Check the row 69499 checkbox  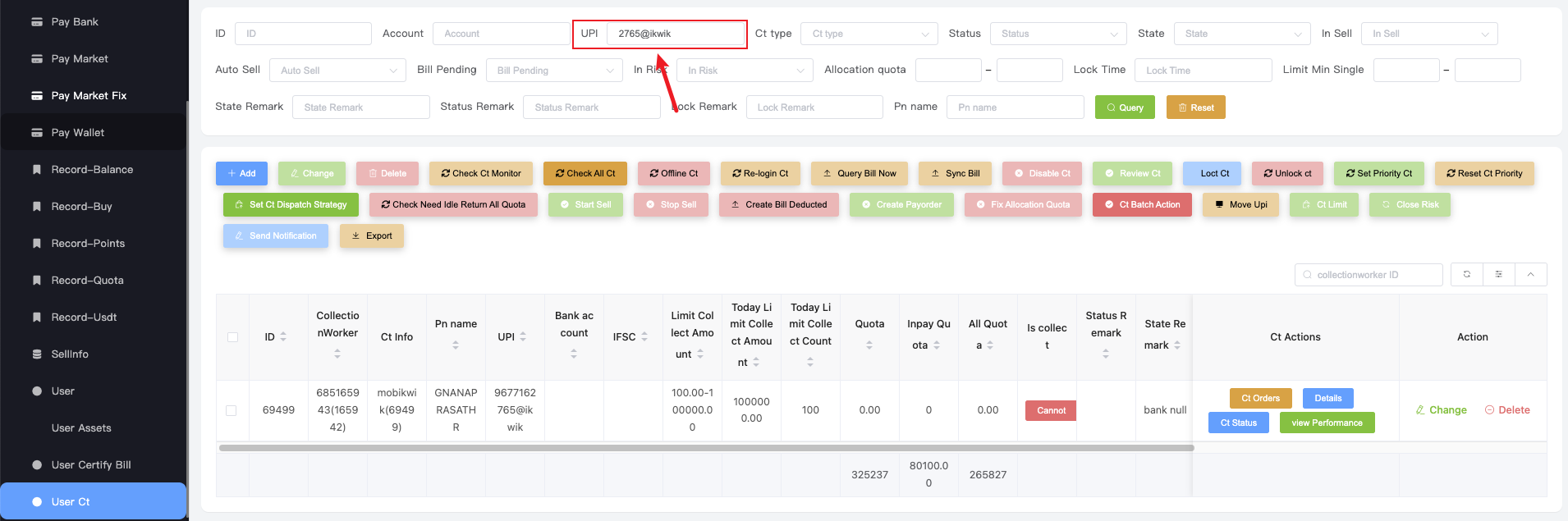232,410
